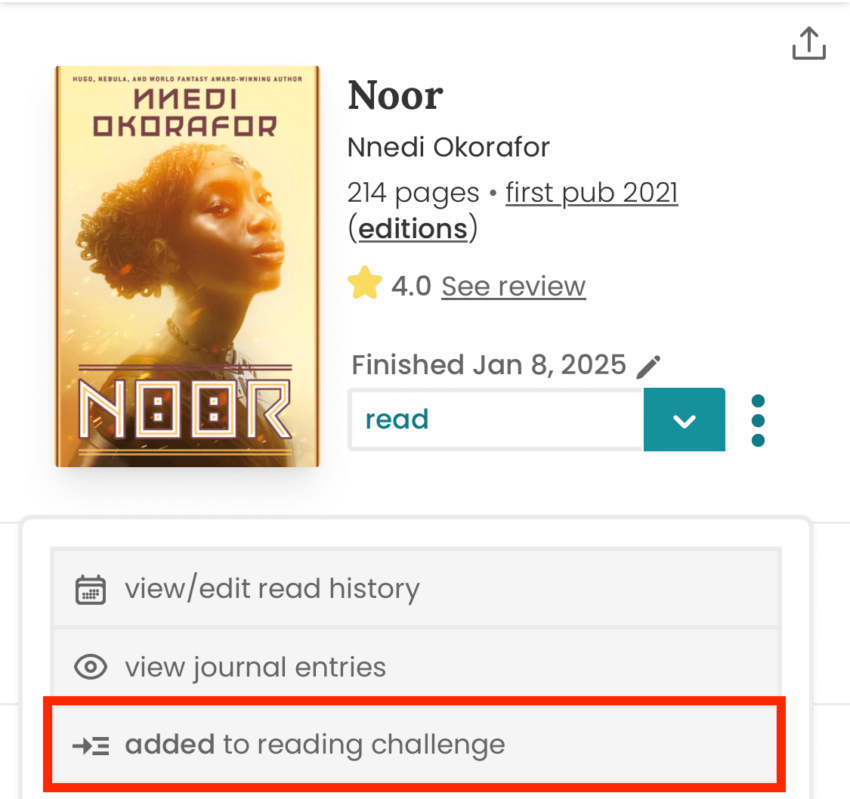Select the view/edit read history menu entry
850x799 pixels.
click(x=270, y=589)
